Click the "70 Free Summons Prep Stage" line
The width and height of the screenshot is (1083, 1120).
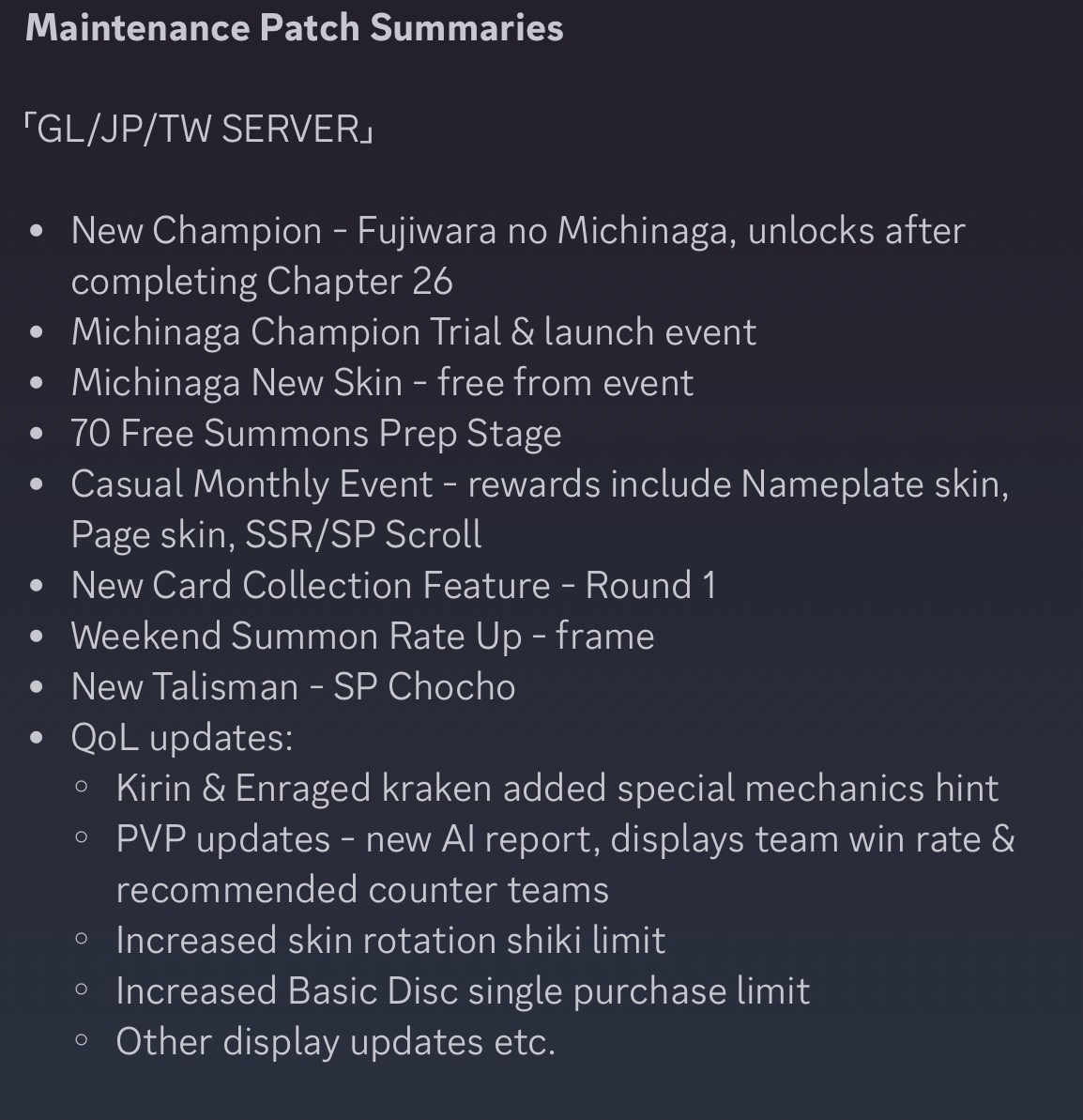click(316, 434)
